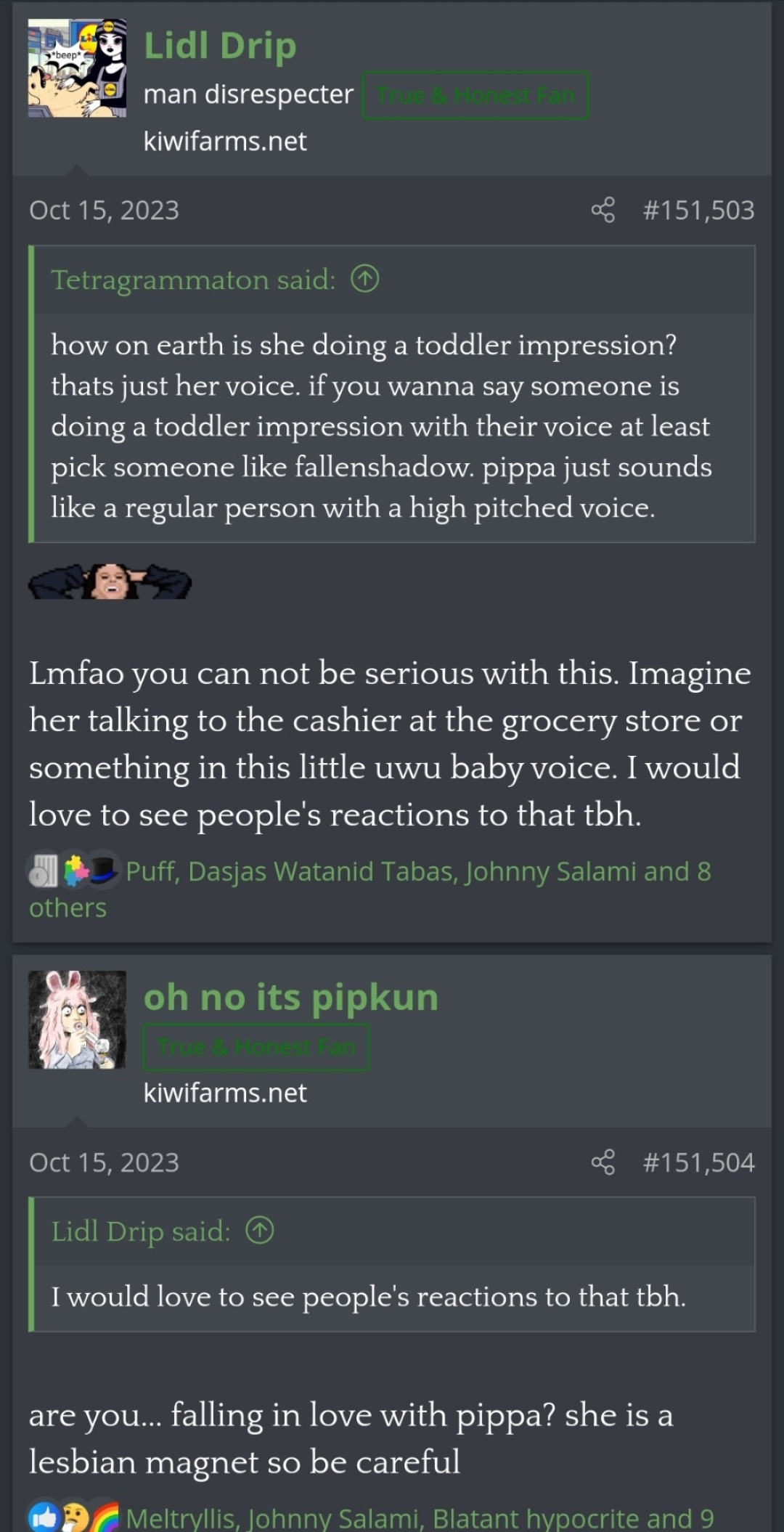Image resolution: width=784 pixels, height=1532 pixels.
Task: Jump to Tetragrammaton's quoted post arrow
Action: [364, 279]
